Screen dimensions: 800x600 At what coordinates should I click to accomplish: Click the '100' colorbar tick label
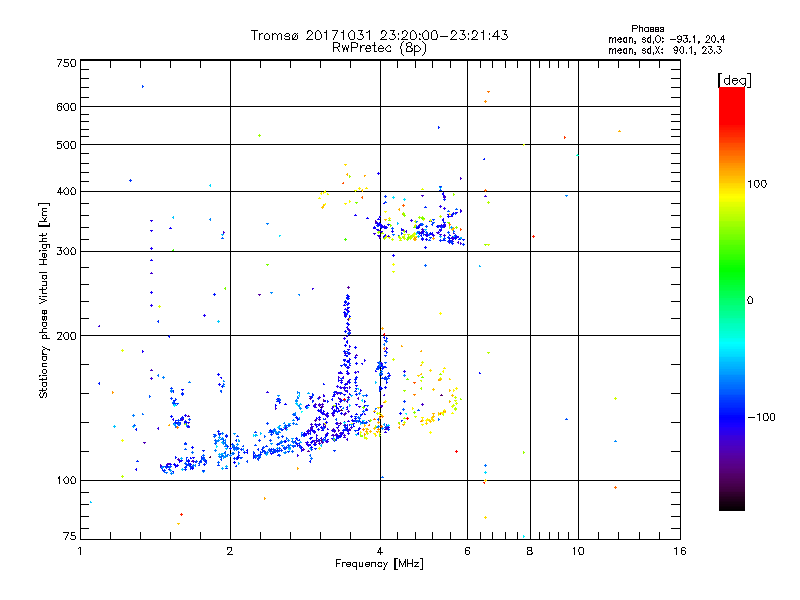[757, 184]
